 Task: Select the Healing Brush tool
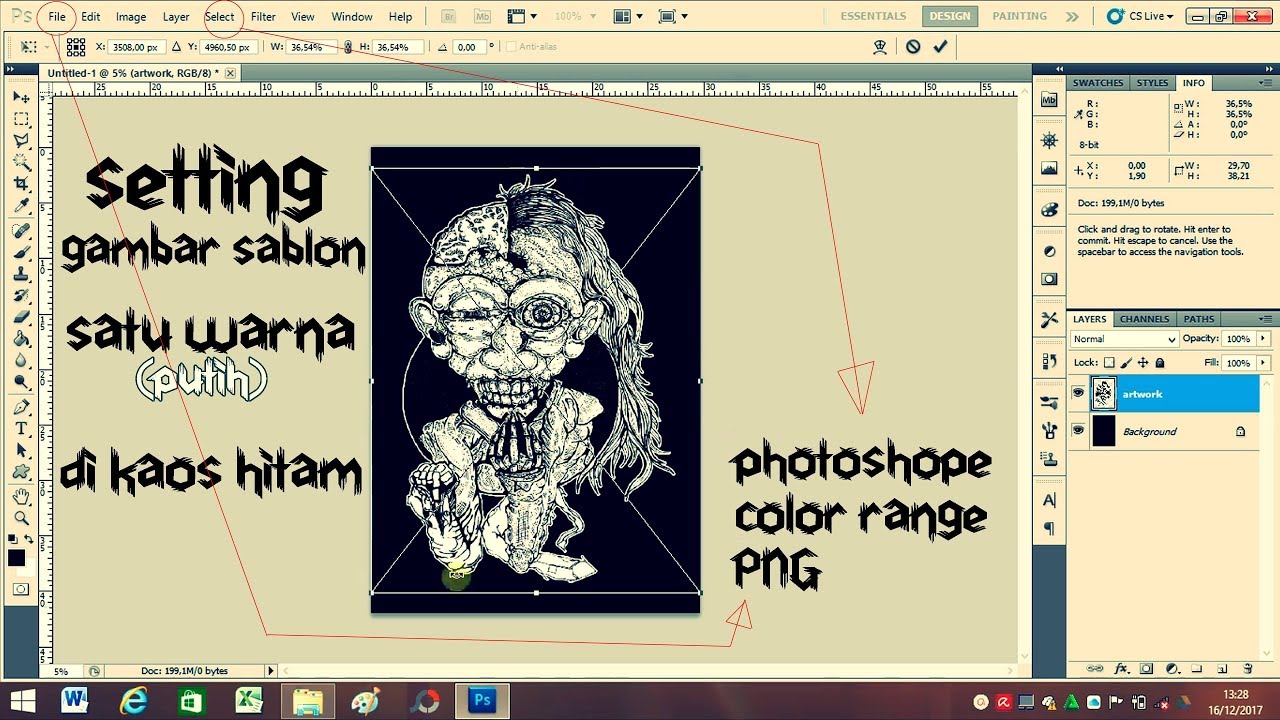coord(21,230)
